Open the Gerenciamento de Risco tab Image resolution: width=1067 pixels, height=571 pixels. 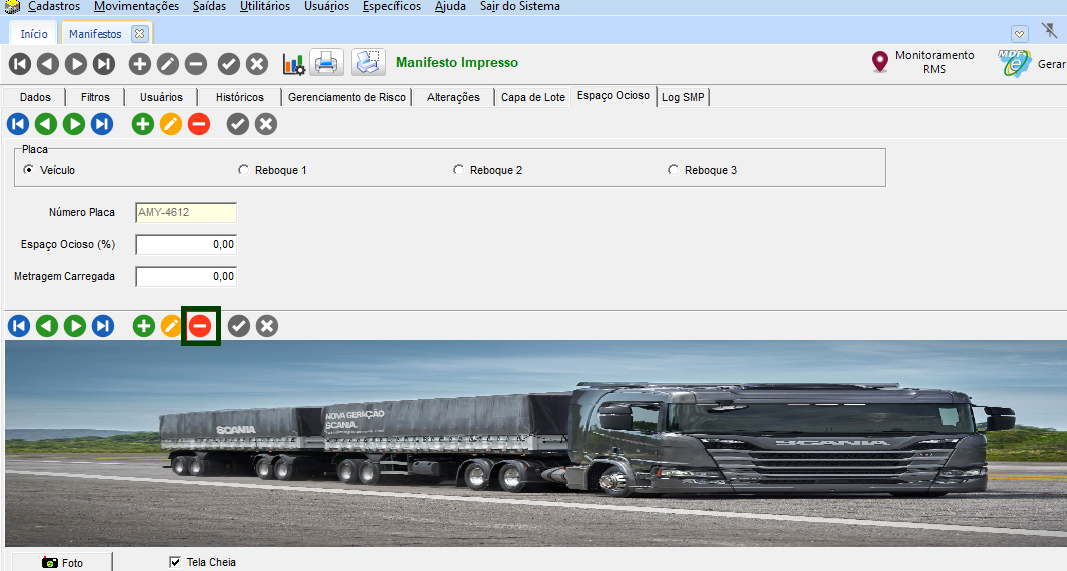coord(346,97)
